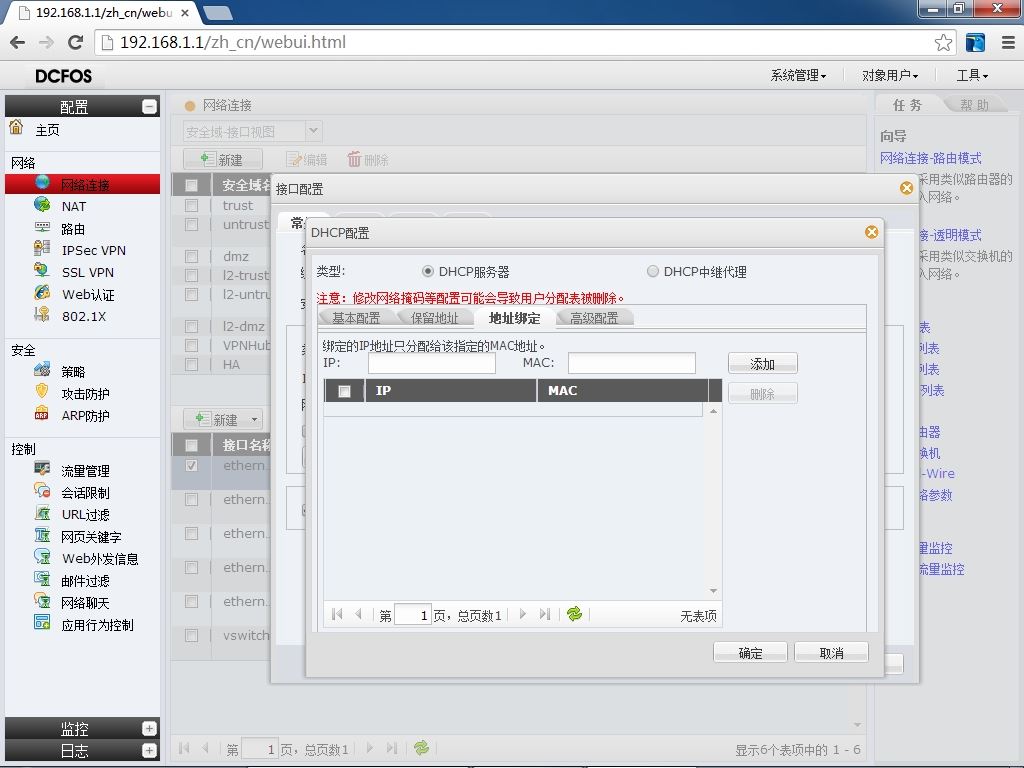Screen dimensions: 1024x768
Task: Toggle the 安全域 table header checkbox
Action: tap(191, 185)
